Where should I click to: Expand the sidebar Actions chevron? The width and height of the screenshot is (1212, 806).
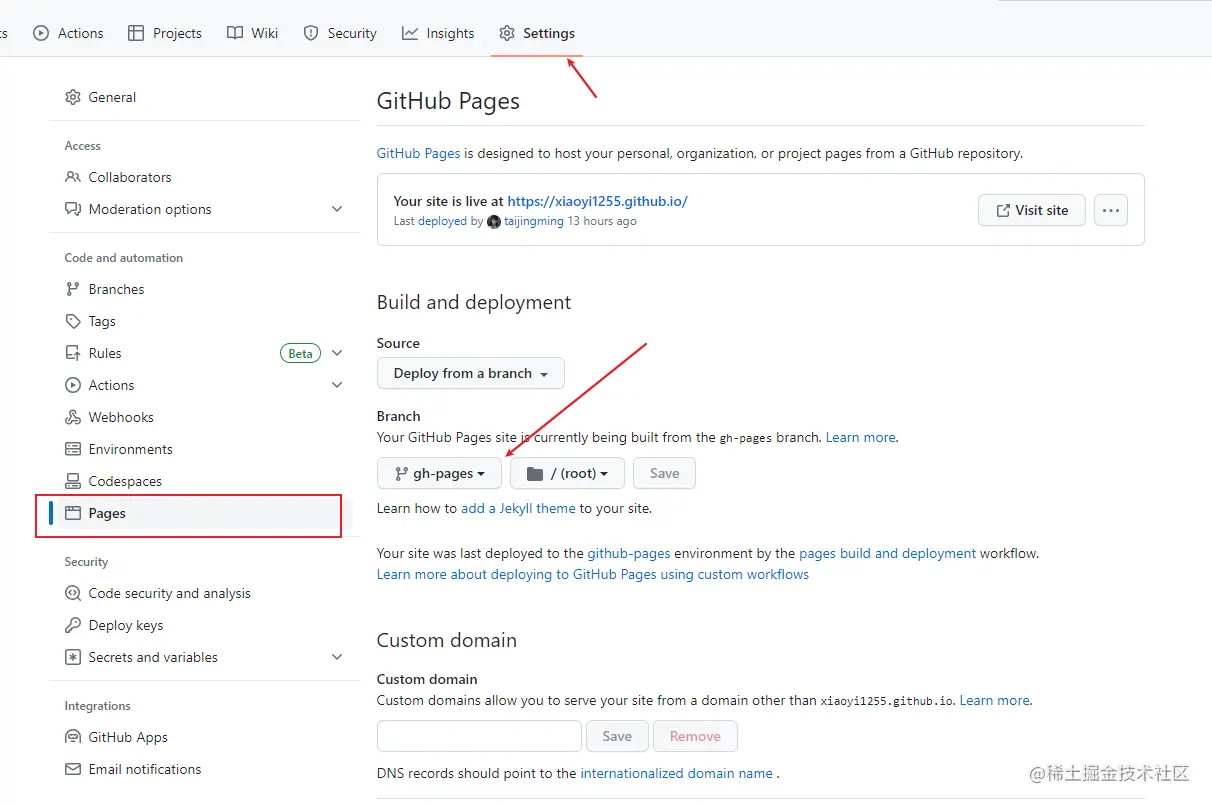(337, 385)
